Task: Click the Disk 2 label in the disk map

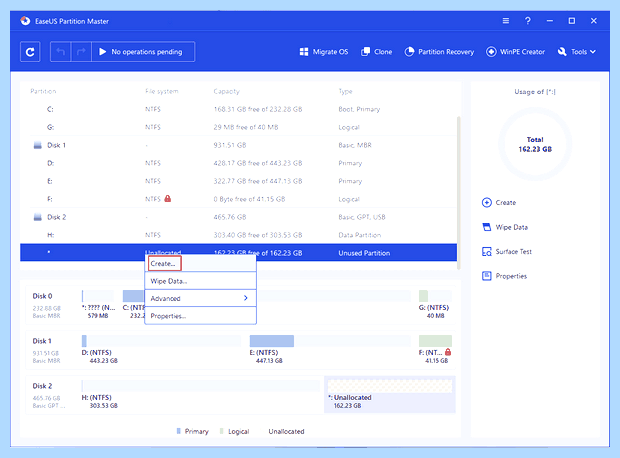Action: pyautogui.click(x=42, y=386)
